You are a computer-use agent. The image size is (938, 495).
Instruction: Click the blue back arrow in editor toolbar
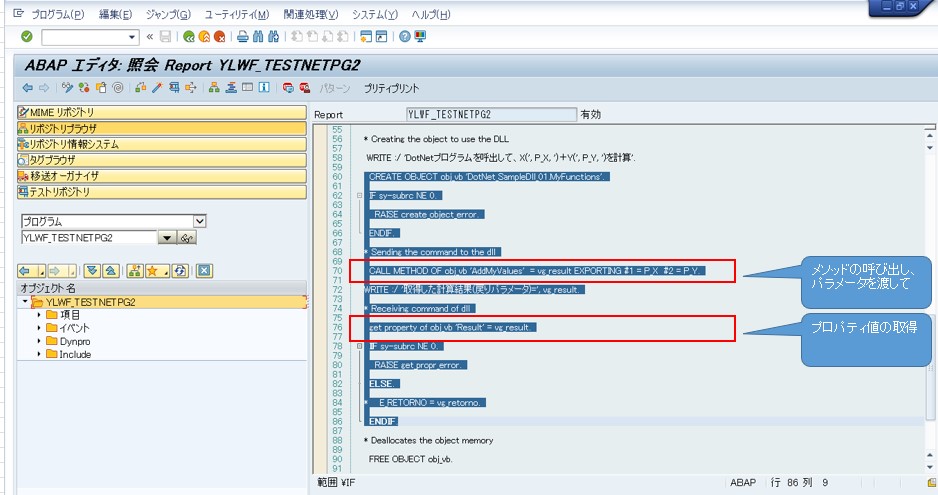(28, 88)
